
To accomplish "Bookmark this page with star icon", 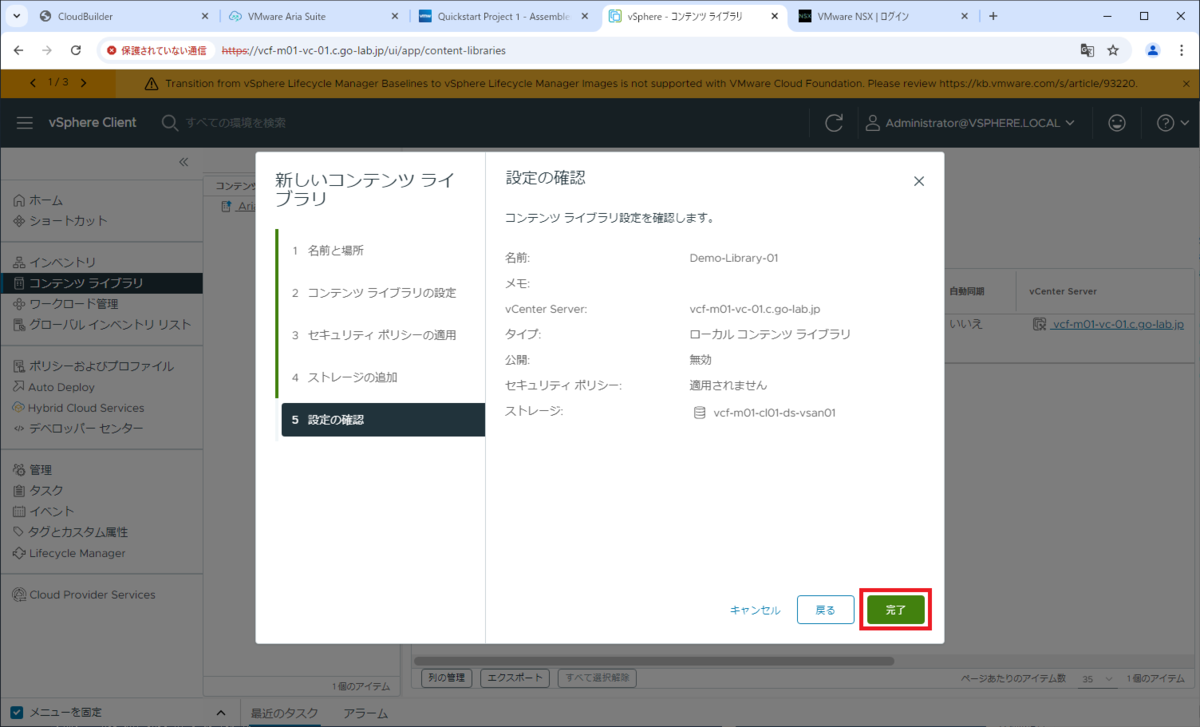I will (1113, 50).
